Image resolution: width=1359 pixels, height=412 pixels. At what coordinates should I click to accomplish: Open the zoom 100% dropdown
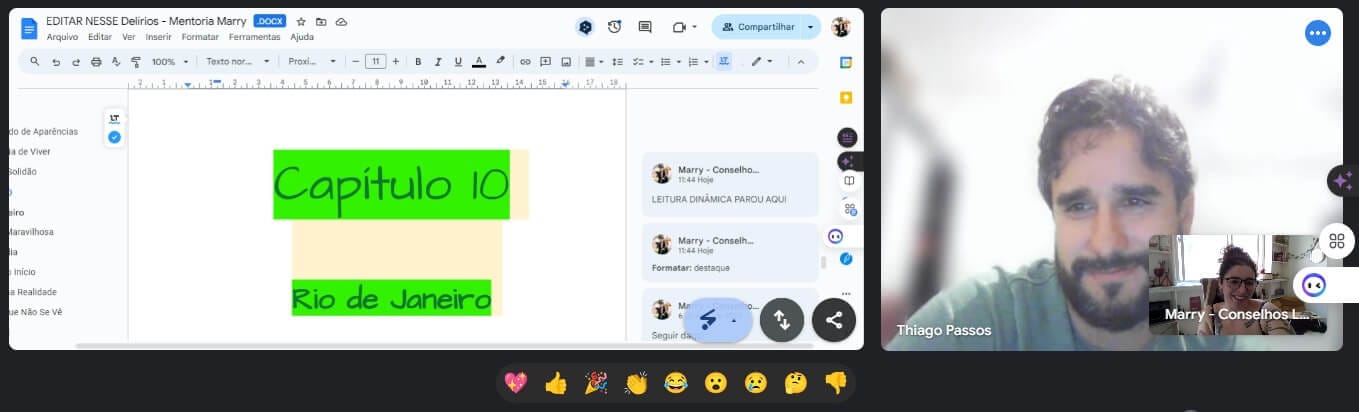[x=169, y=62]
